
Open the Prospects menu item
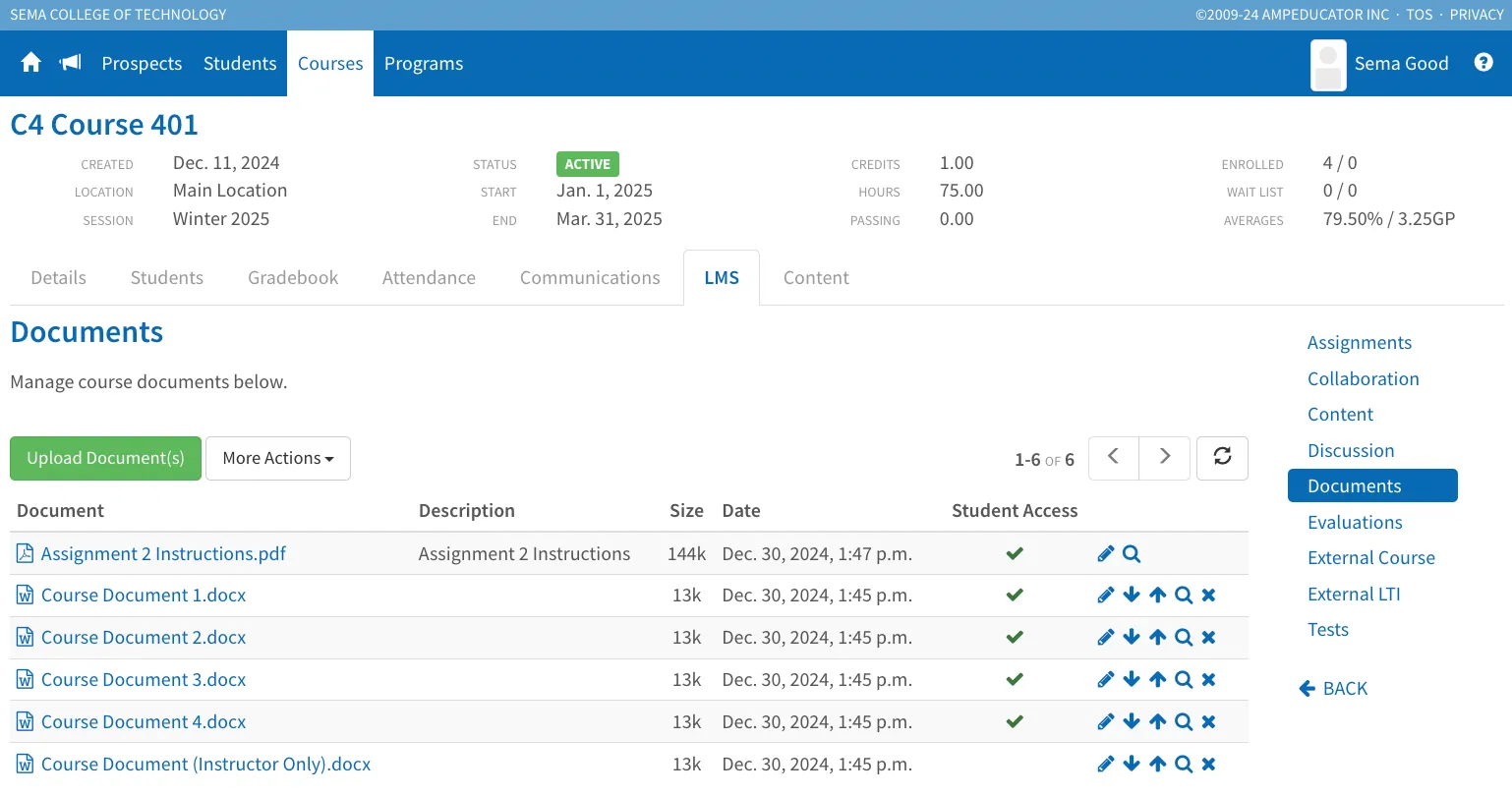[x=142, y=63]
